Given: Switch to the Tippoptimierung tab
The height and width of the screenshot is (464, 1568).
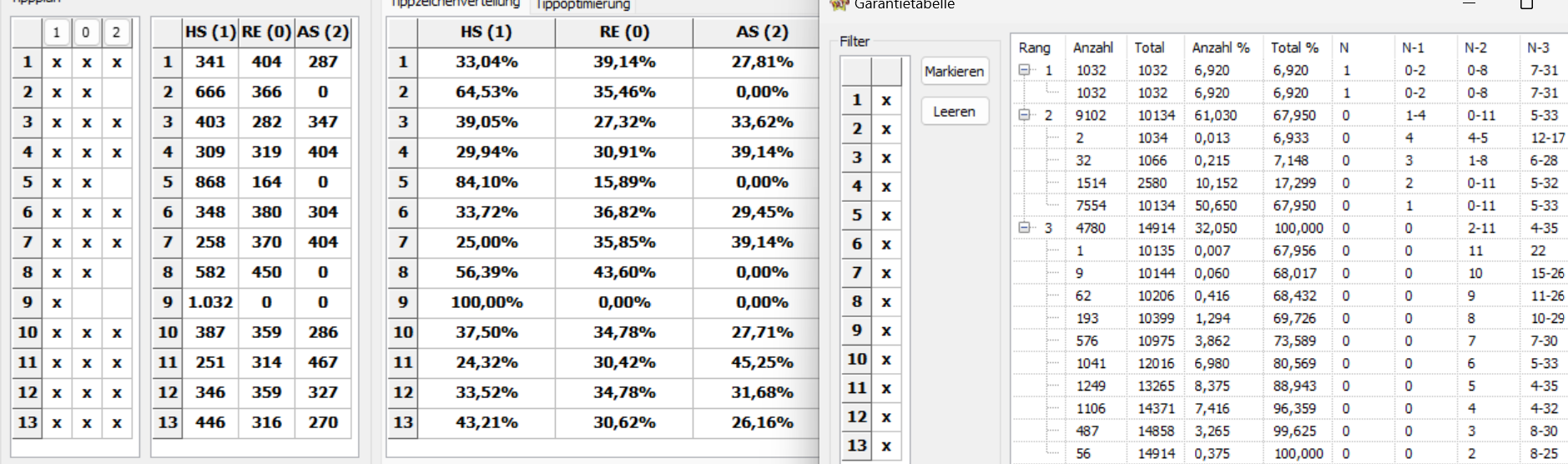Looking at the screenshot, I should click(x=583, y=5).
